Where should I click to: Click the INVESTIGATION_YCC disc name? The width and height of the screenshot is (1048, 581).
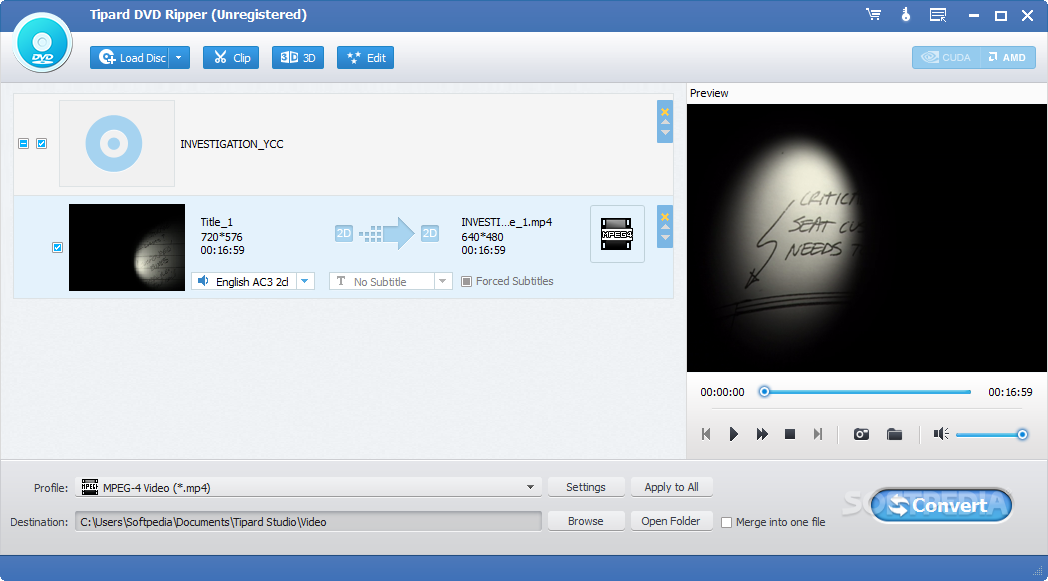click(x=232, y=144)
